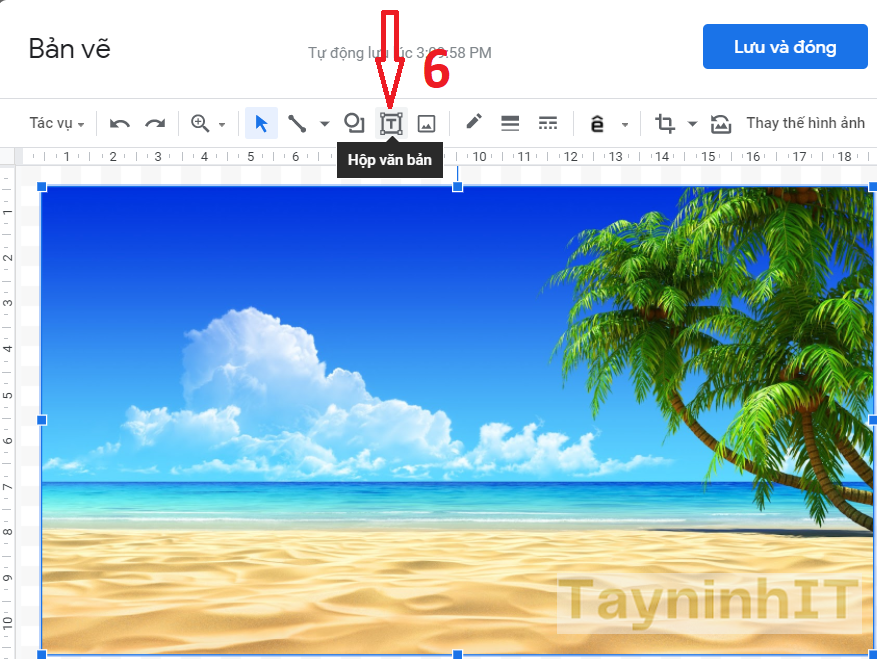This screenshot has width=877, height=659.
Task: Open the border dash style icon
Action: pos(548,124)
